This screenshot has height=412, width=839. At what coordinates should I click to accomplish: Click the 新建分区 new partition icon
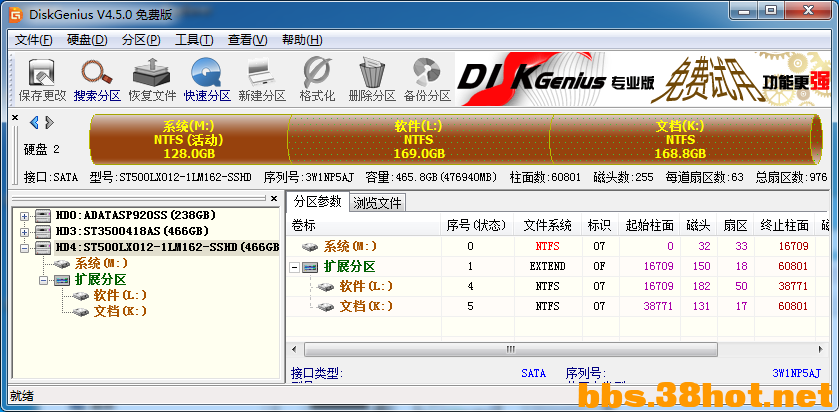262,73
